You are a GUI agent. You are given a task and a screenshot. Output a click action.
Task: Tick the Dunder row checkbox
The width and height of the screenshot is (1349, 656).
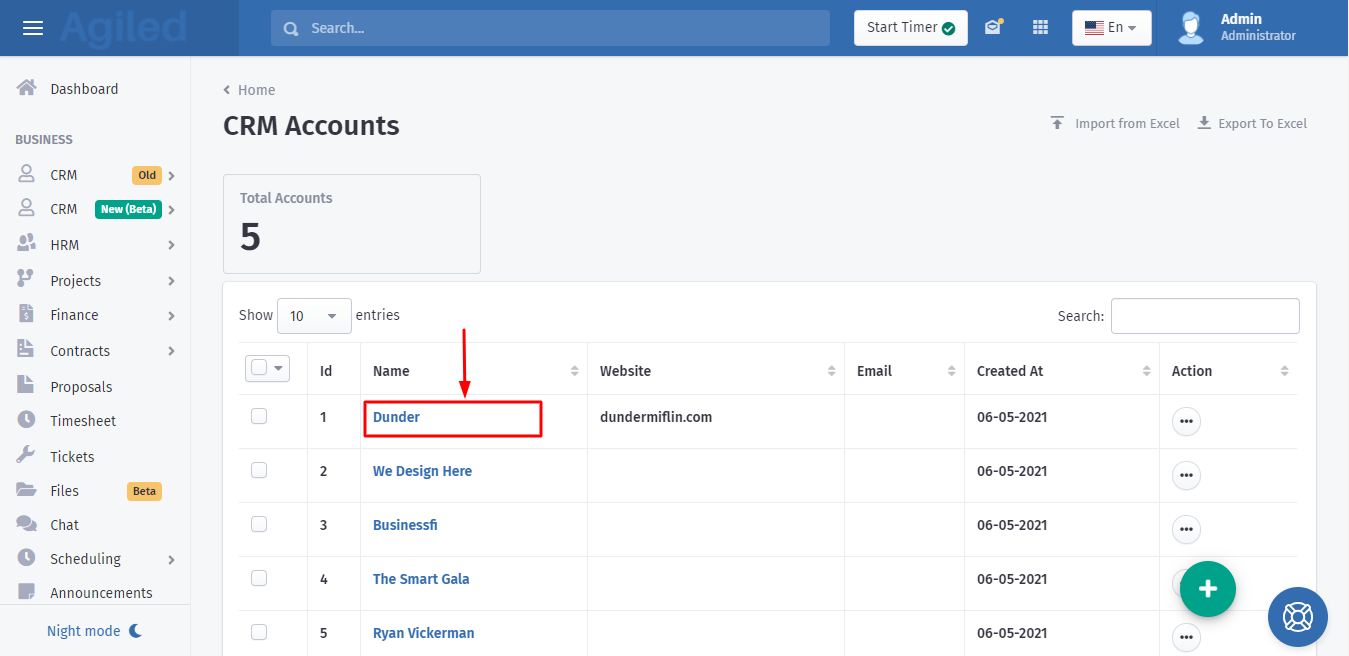tap(259, 416)
